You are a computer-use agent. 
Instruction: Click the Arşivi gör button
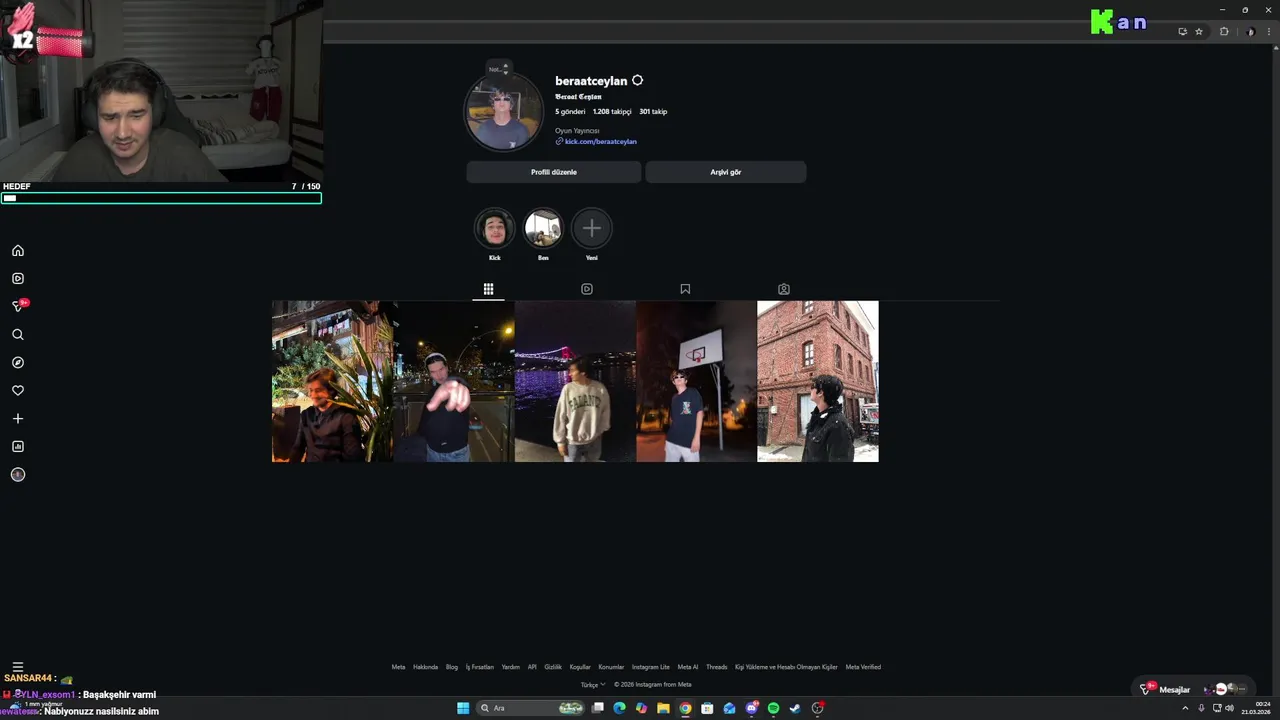tap(726, 172)
